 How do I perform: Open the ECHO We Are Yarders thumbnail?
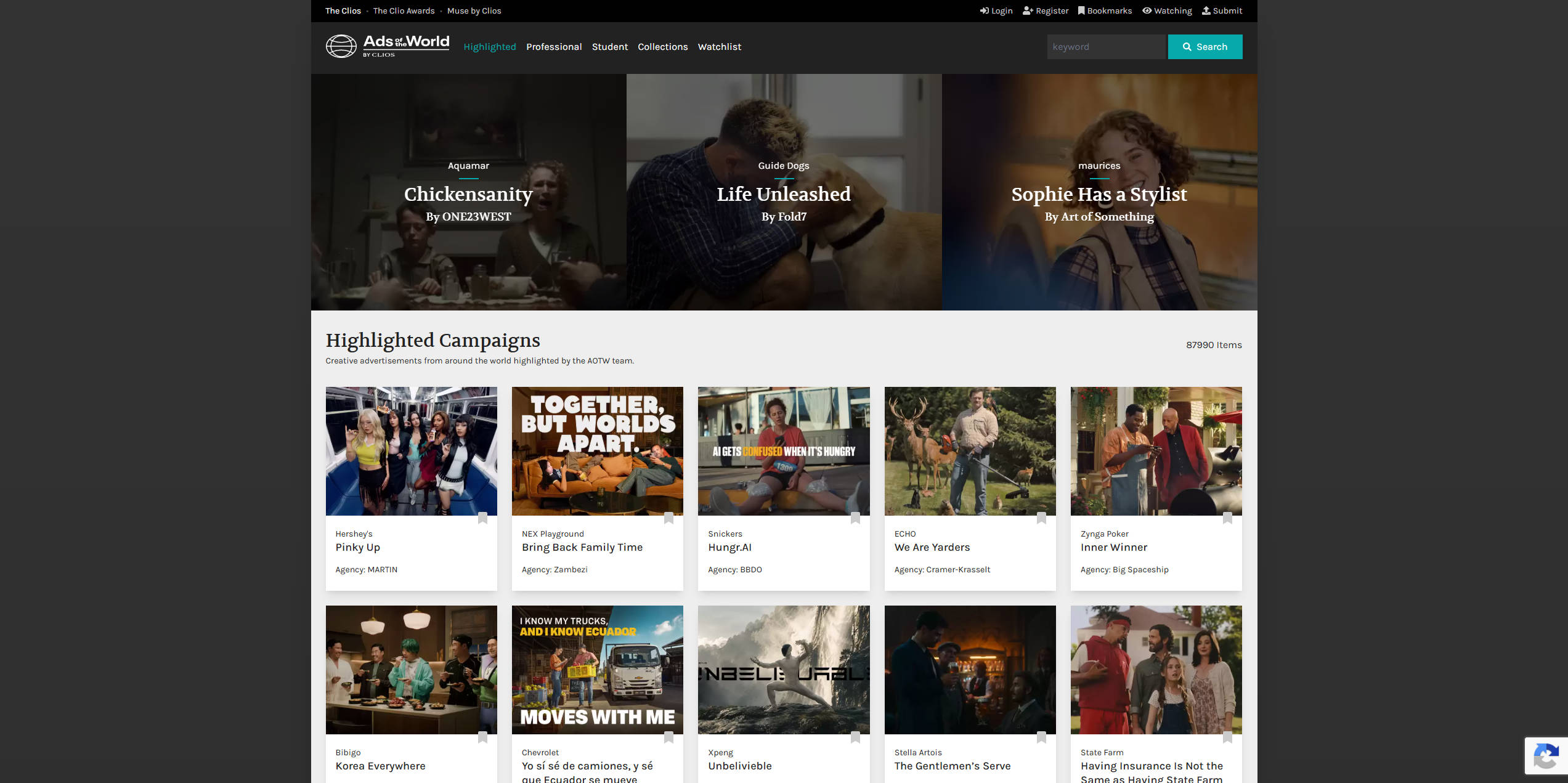[x=970, y=451]
